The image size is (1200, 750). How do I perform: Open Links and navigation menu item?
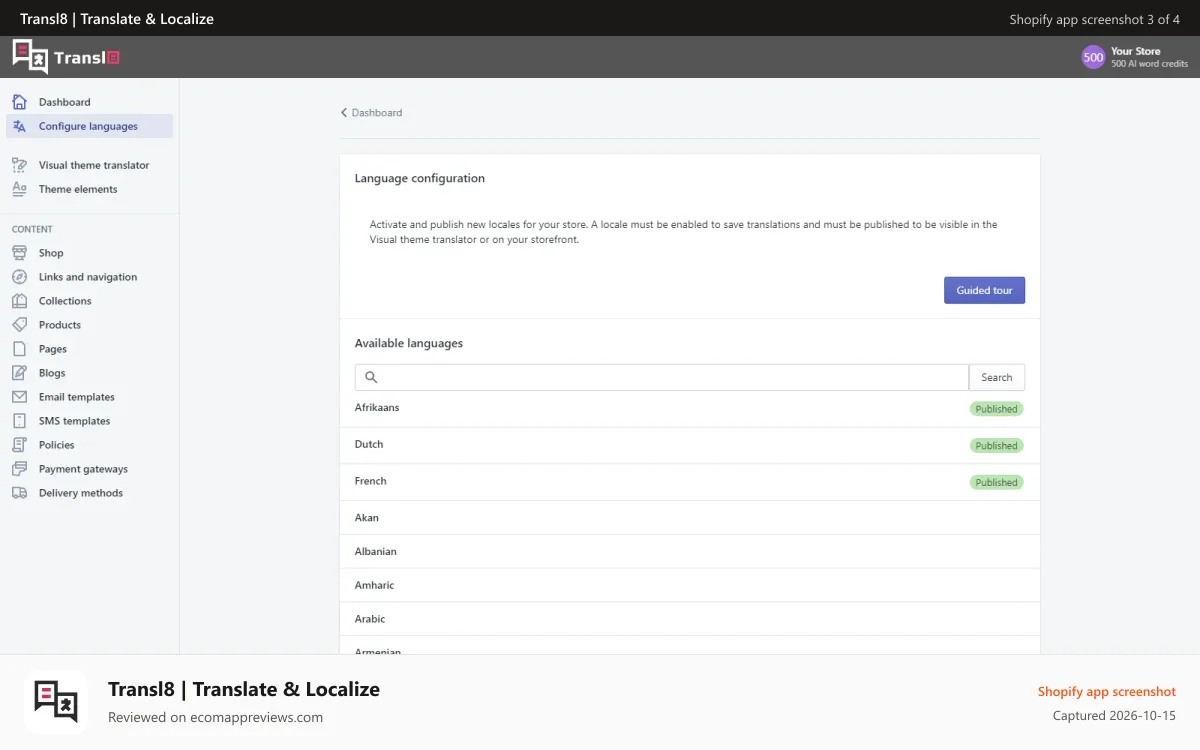pyautogui.click(x=90, y=277)
